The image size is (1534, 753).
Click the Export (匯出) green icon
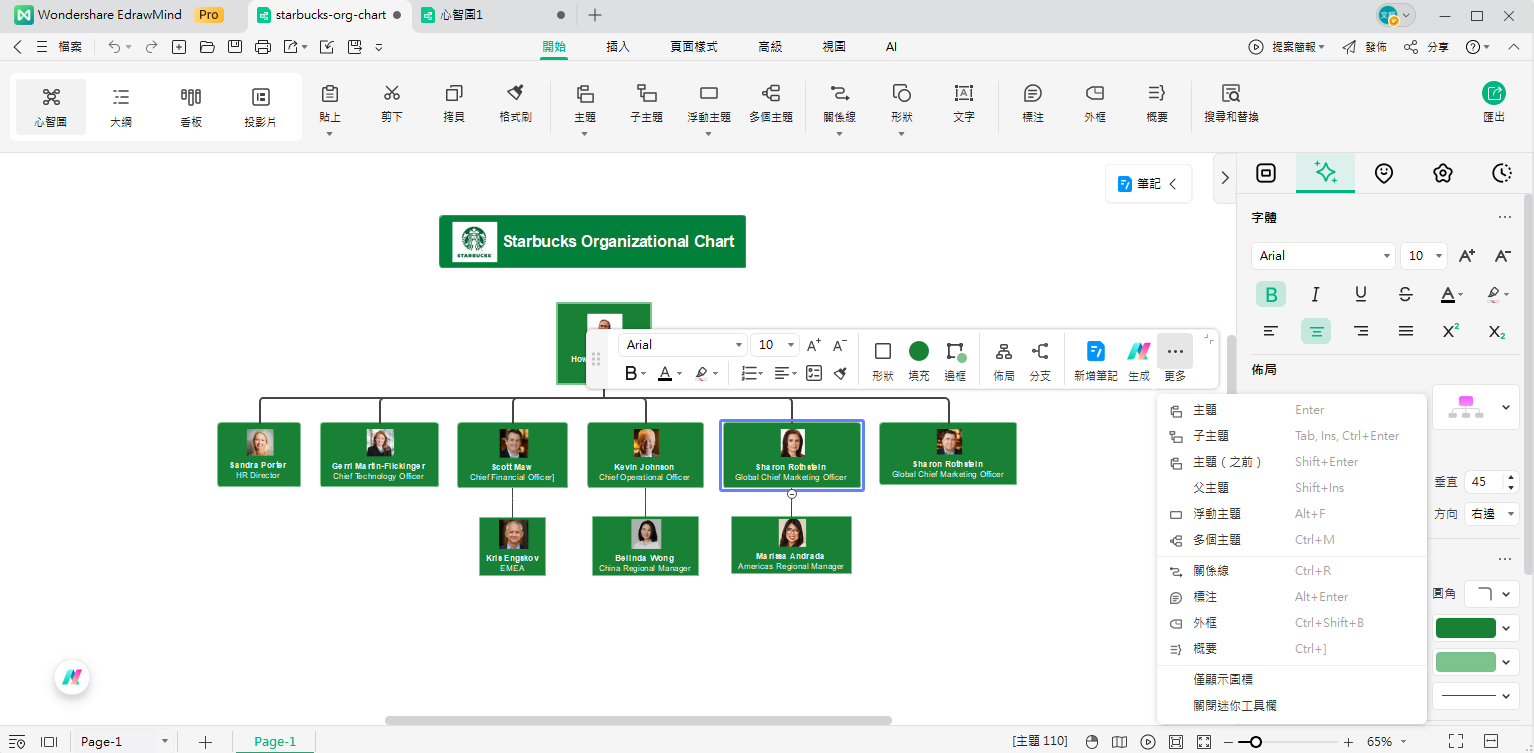coord(1493,103)
